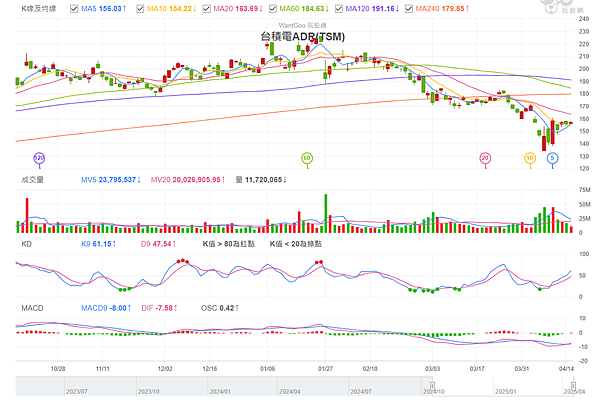
Task: Click the 'K值 < 20為綠點' legend text
Action: (296, 244)
